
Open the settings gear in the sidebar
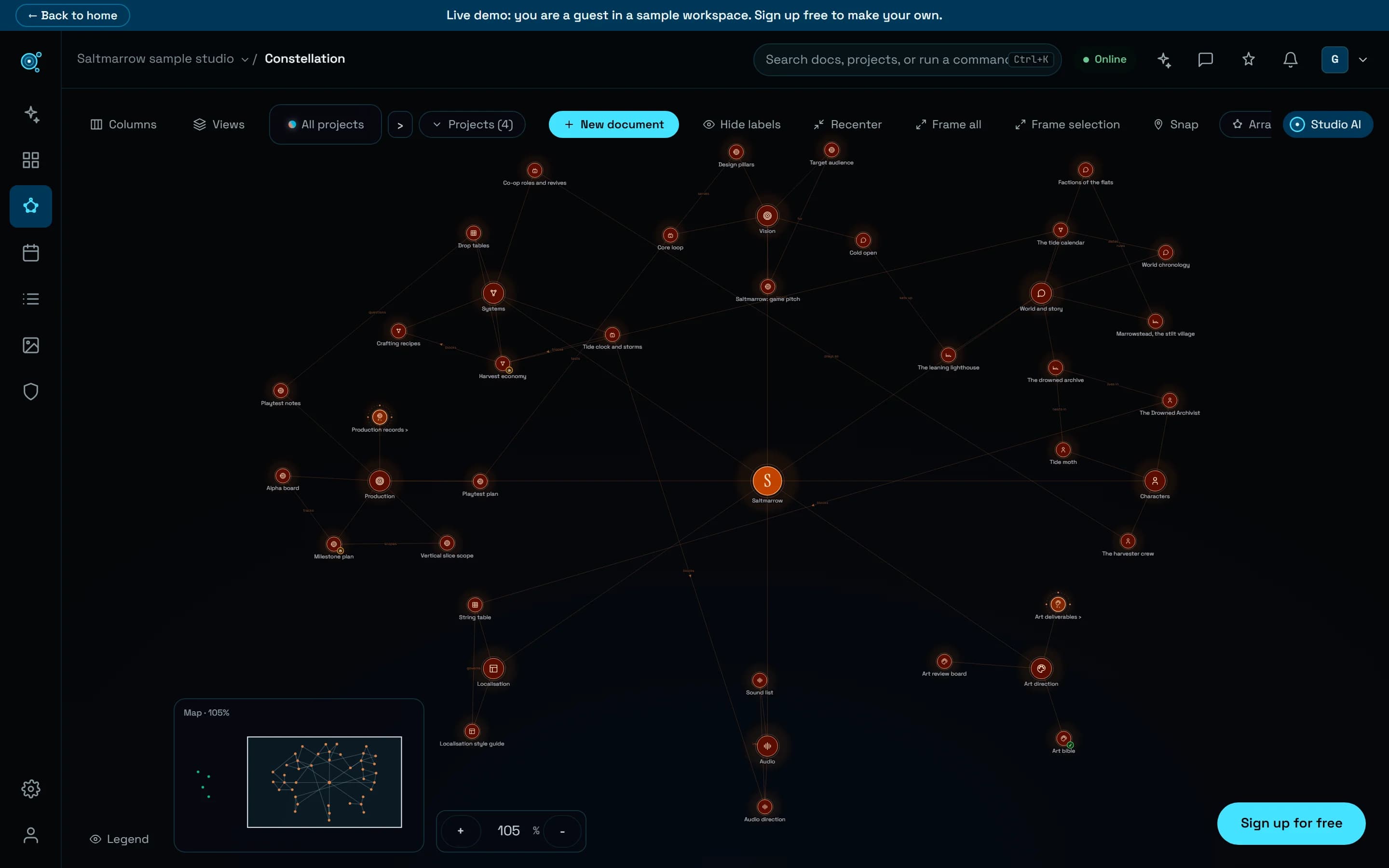point(31,789)
